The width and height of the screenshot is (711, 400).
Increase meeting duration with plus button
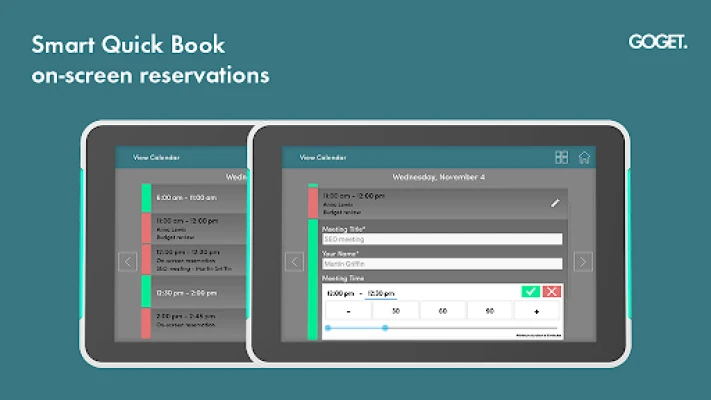(x=536, y=311)
